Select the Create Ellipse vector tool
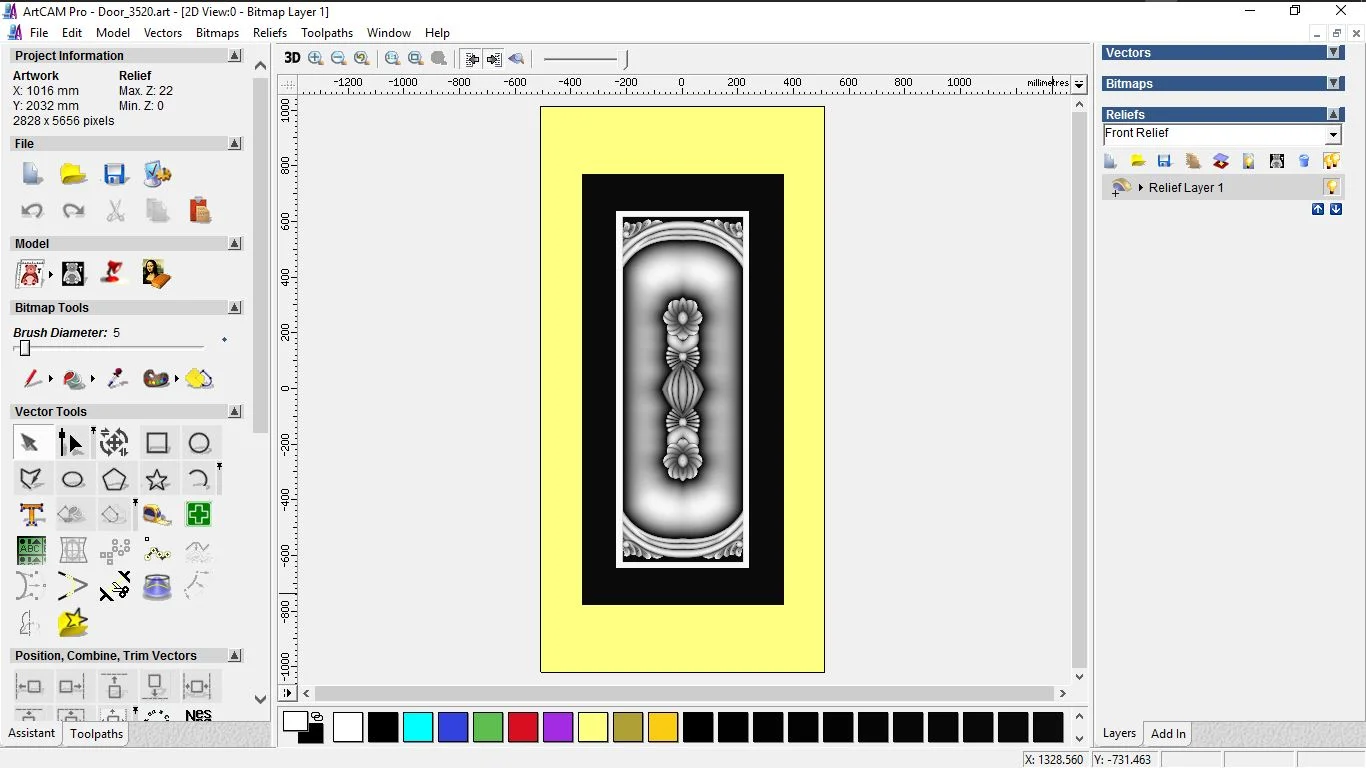This screenshot has height=768, width=1366. point(72,479)
